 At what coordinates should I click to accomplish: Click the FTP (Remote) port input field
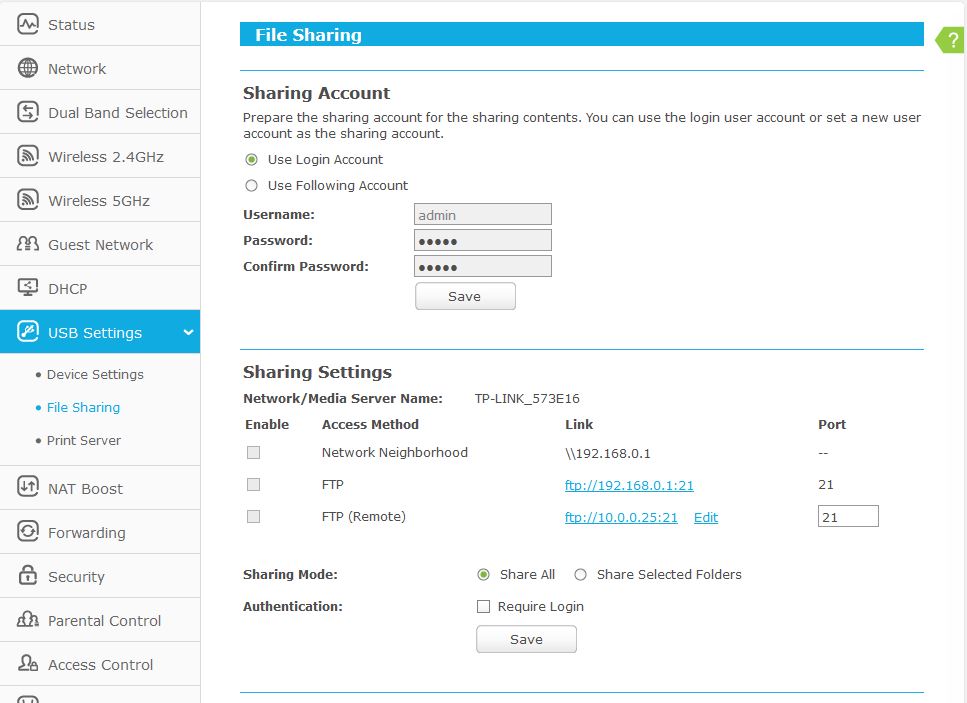[x=847, y=516]
